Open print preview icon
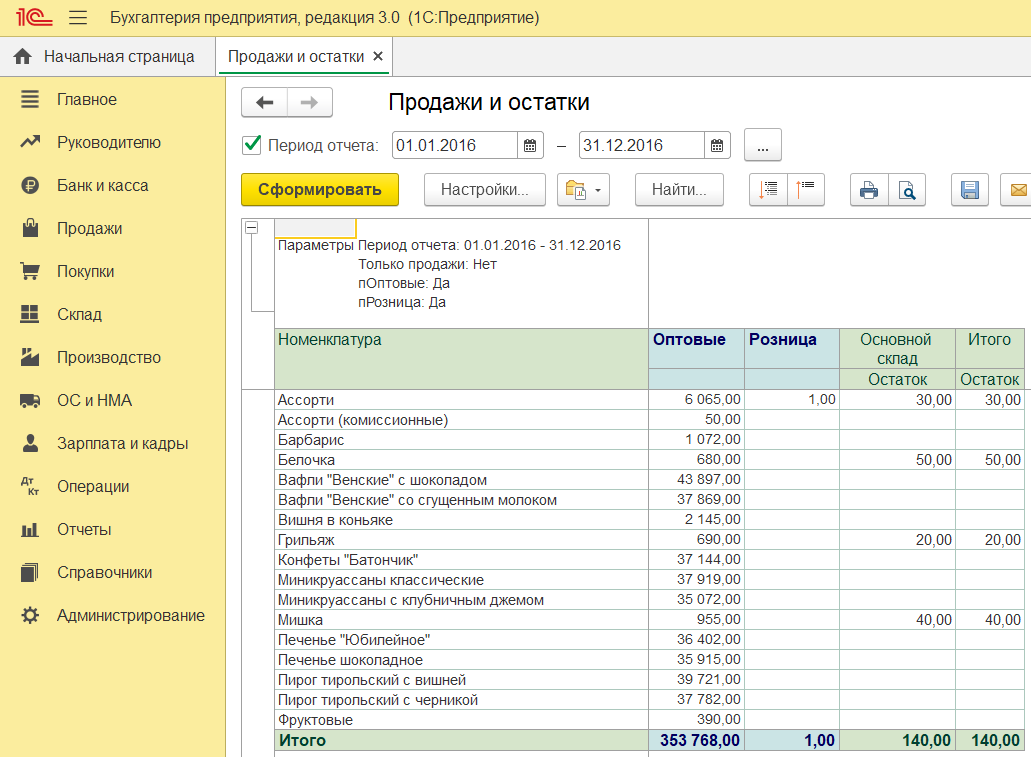 click(x=907, y=189)
